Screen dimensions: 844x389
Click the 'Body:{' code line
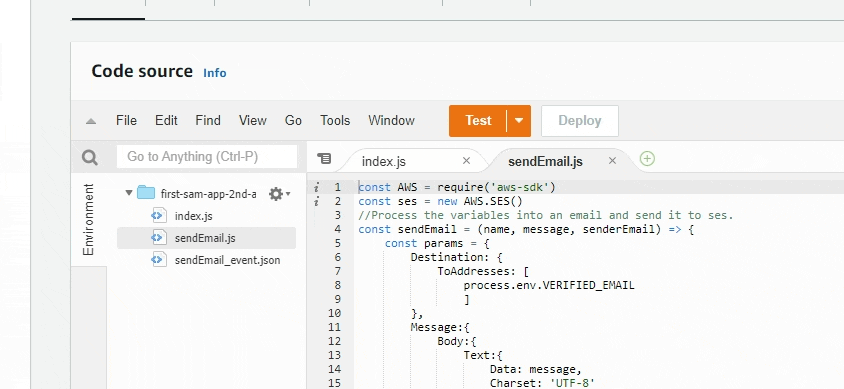(456, 341)
